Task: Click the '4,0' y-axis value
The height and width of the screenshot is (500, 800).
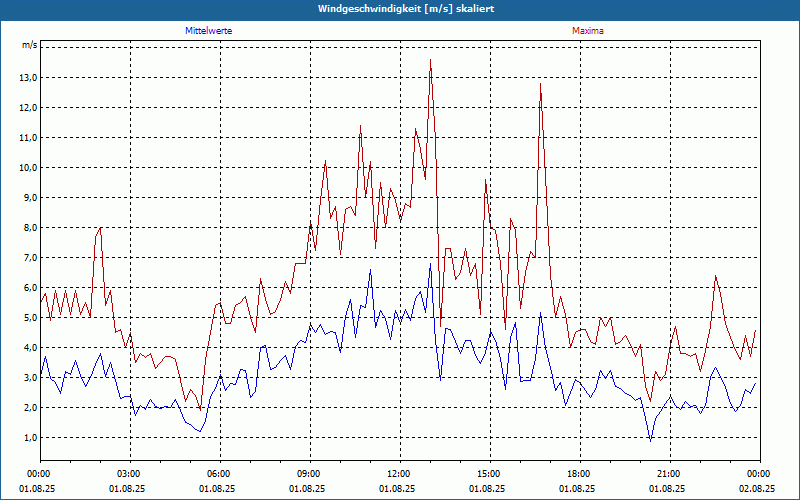Action: point(31,347)
